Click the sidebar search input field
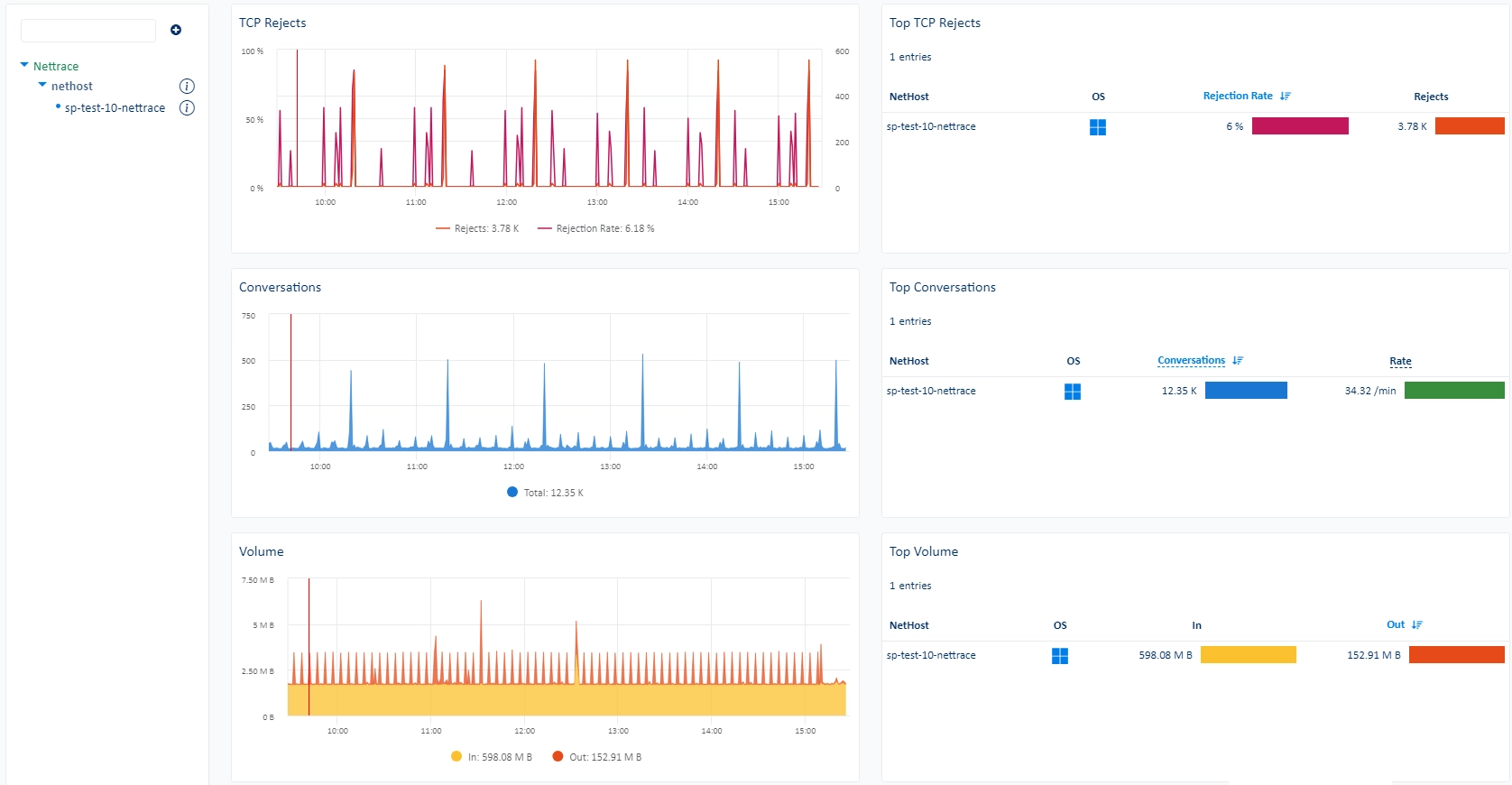 pos(88,31)
